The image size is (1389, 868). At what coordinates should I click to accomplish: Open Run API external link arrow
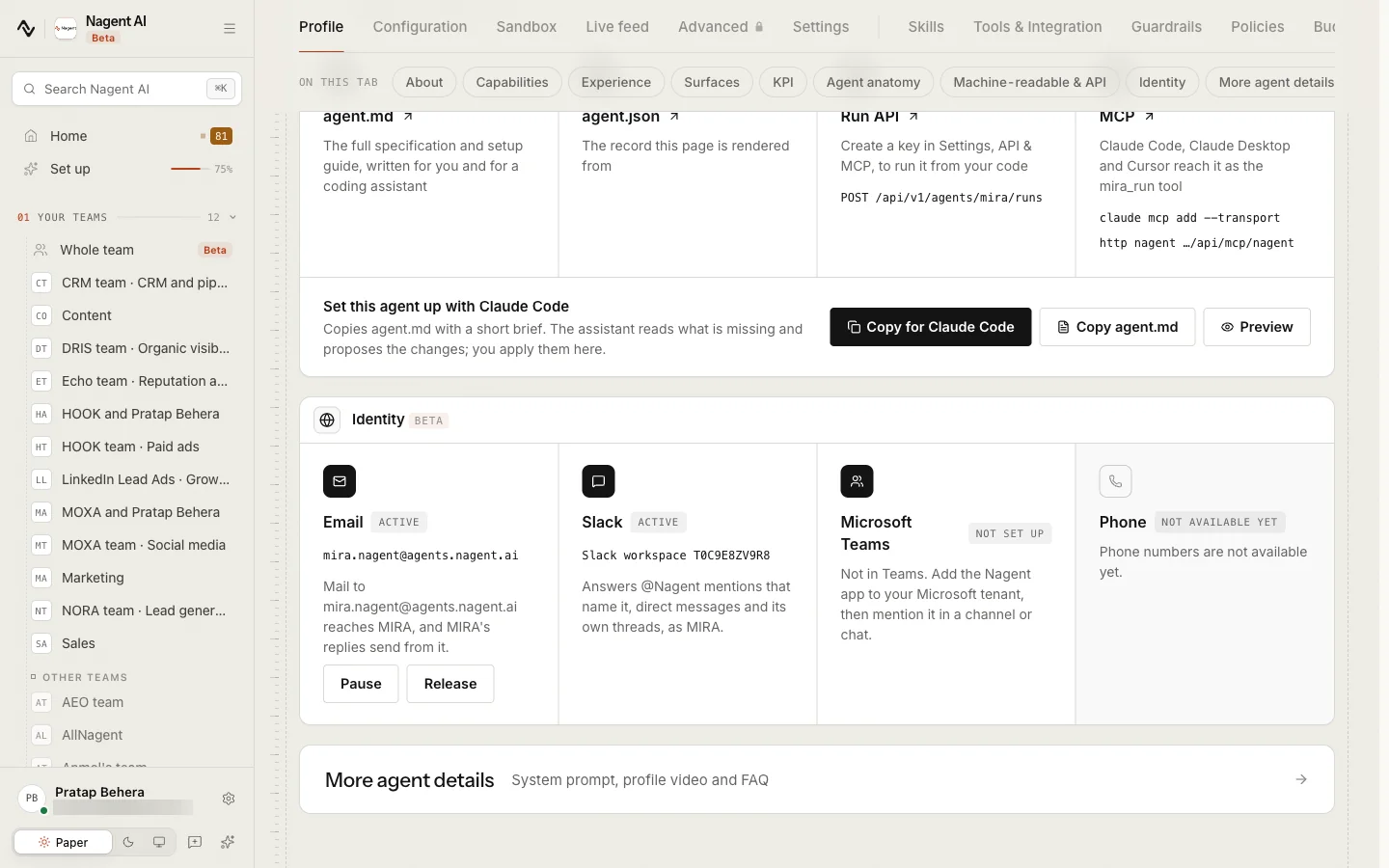tap(913, 117)
